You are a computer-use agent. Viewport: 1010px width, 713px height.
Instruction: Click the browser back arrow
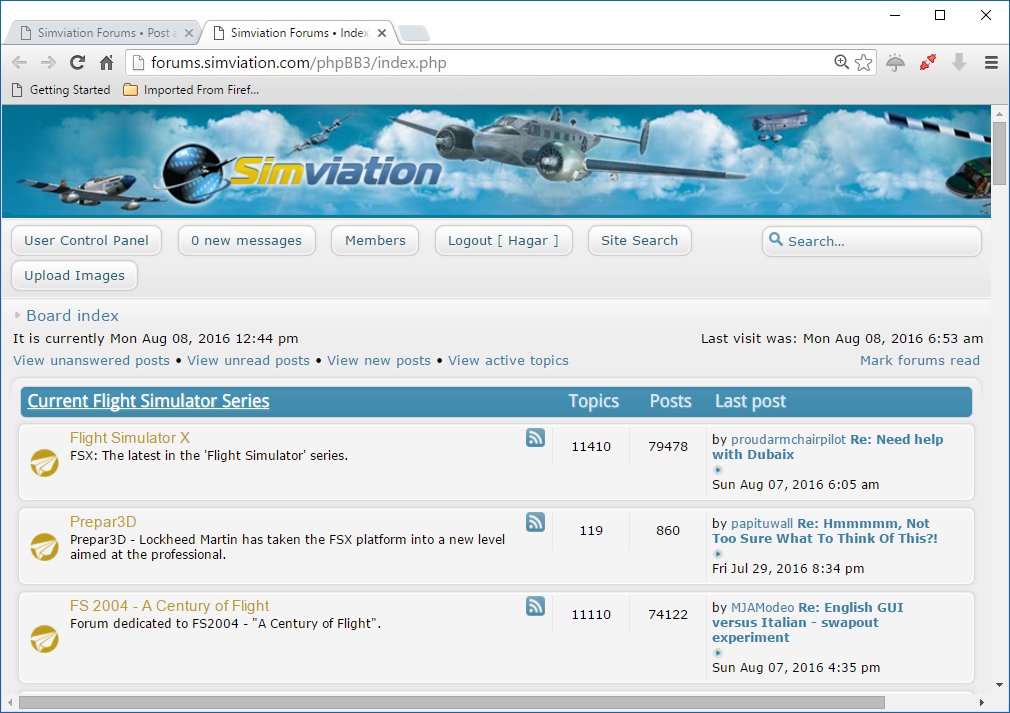[x=19, y=62]
